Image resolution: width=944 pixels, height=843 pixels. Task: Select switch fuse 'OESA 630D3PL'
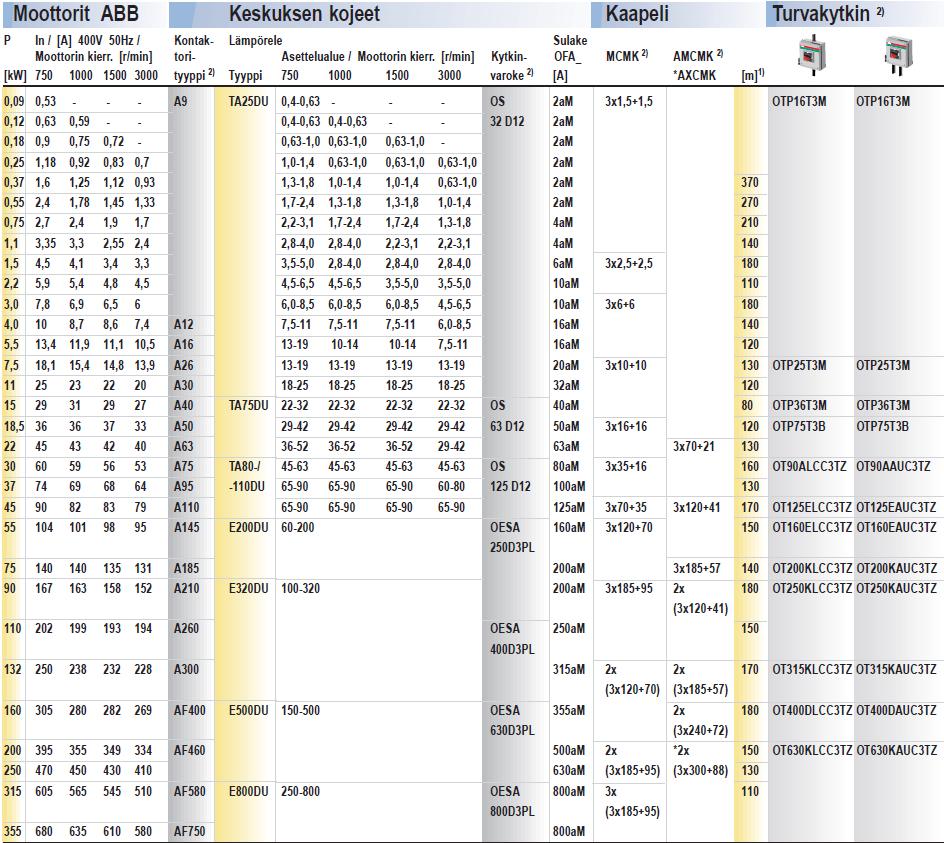pyautogui.click(x=512, y=720)
